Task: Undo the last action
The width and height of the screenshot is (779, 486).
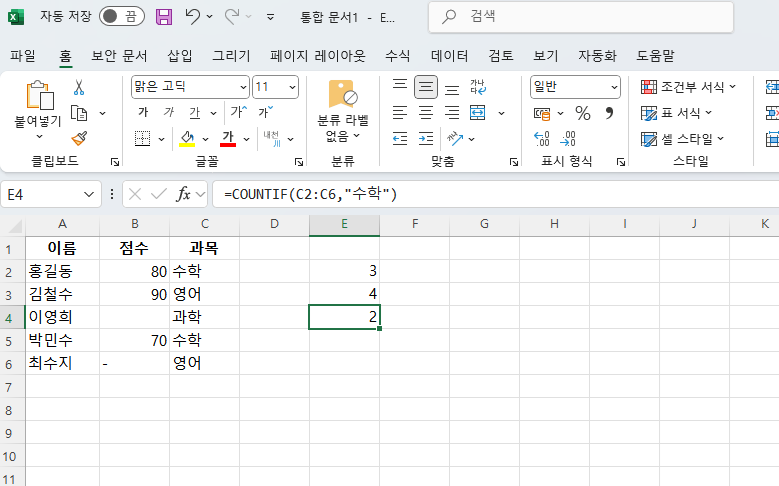Action: 192,17
